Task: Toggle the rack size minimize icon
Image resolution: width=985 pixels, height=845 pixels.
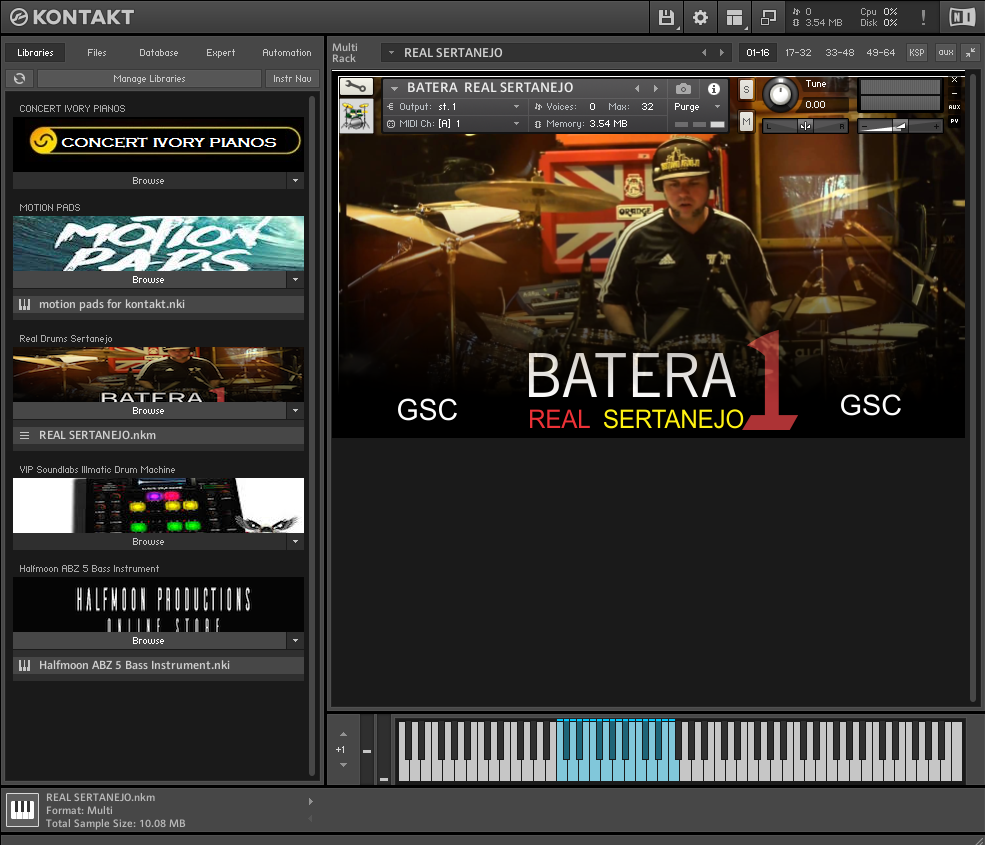Action: click(971, 53)
